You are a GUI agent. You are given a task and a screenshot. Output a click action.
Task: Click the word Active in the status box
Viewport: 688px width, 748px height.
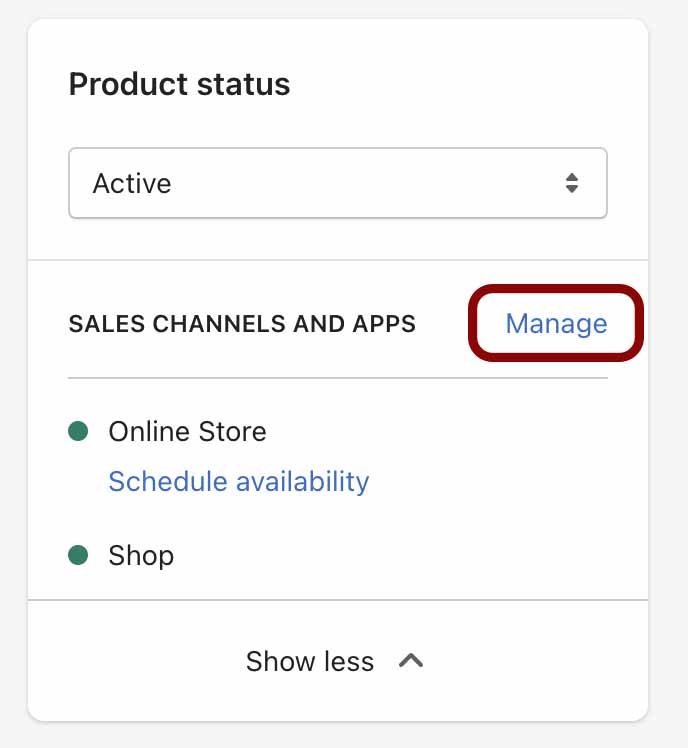pos(132,183)
